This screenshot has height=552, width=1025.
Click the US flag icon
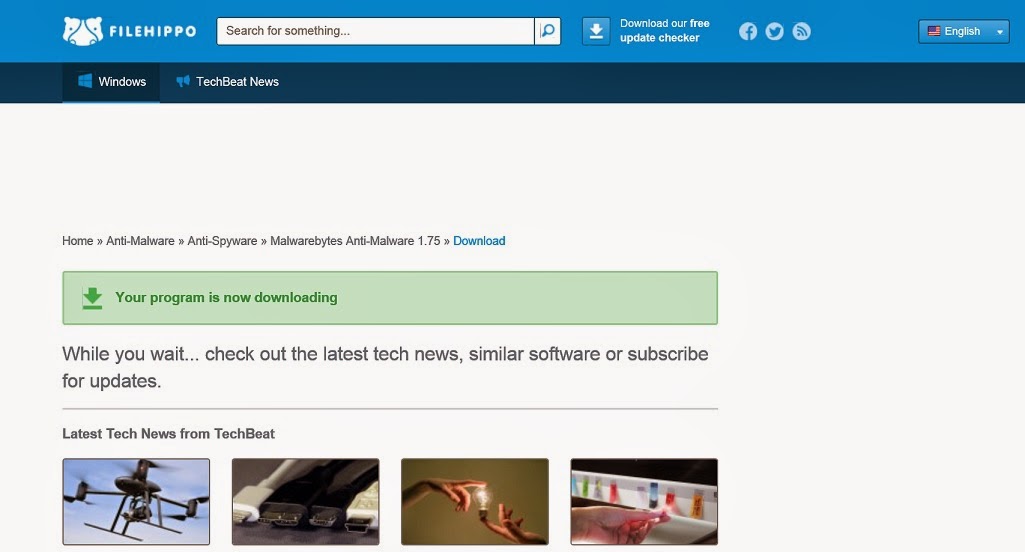pyautogui.click(x=933, y=31)
